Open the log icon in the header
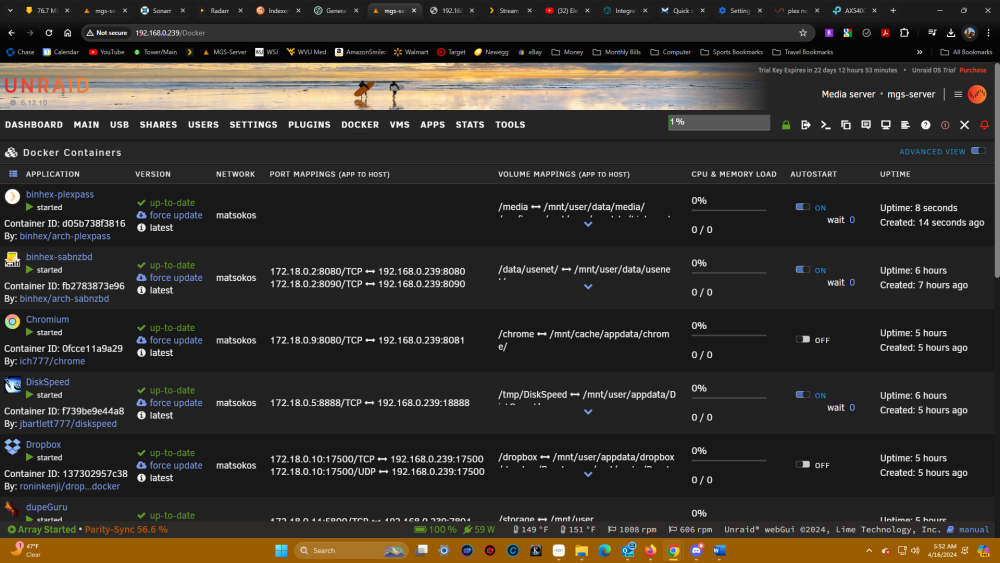Viewport: 1000px width, 563px height. pyautogui.click(x=905, y=125)
